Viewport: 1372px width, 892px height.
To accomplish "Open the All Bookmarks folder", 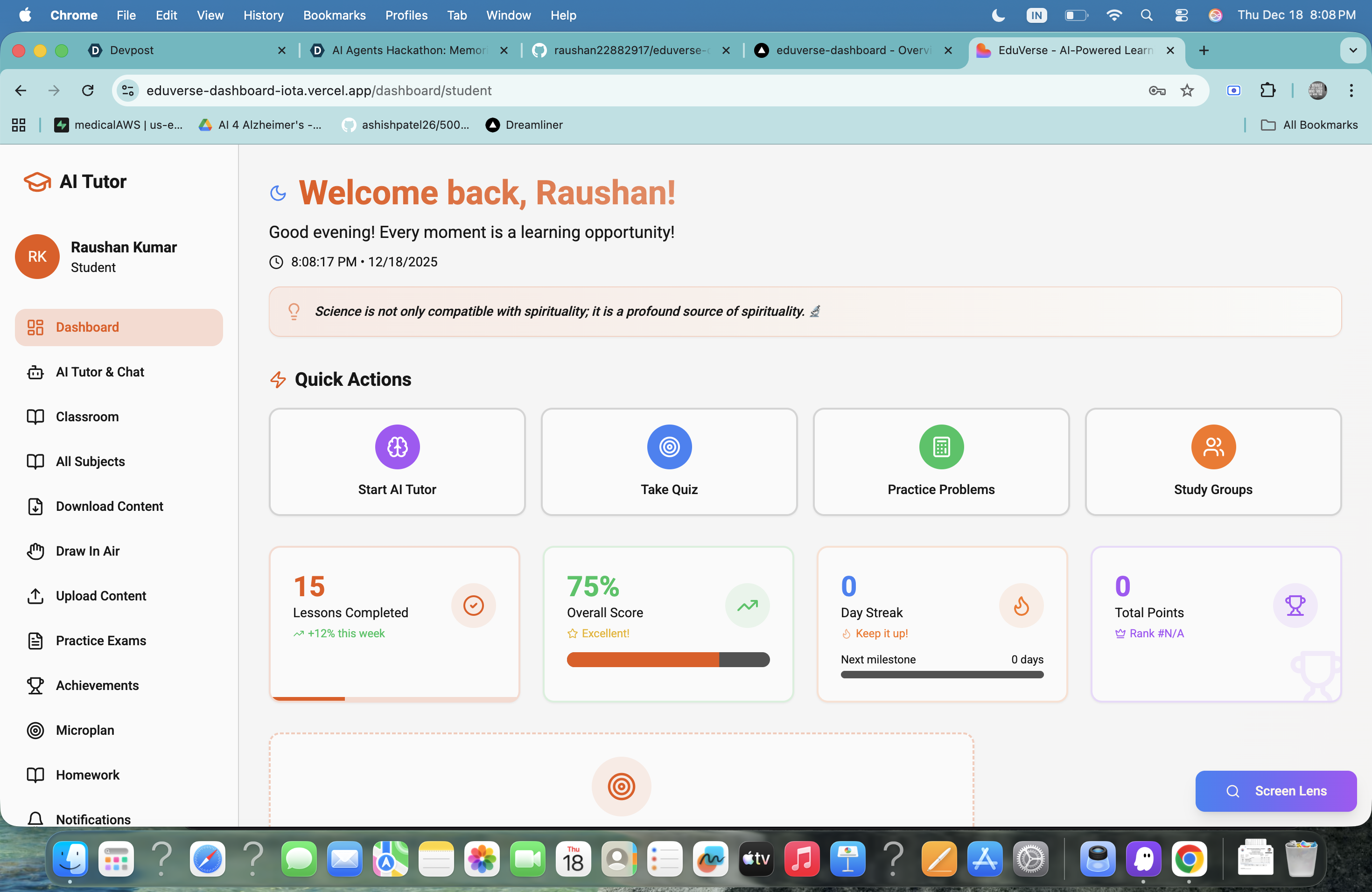I will coord(1309,125).
